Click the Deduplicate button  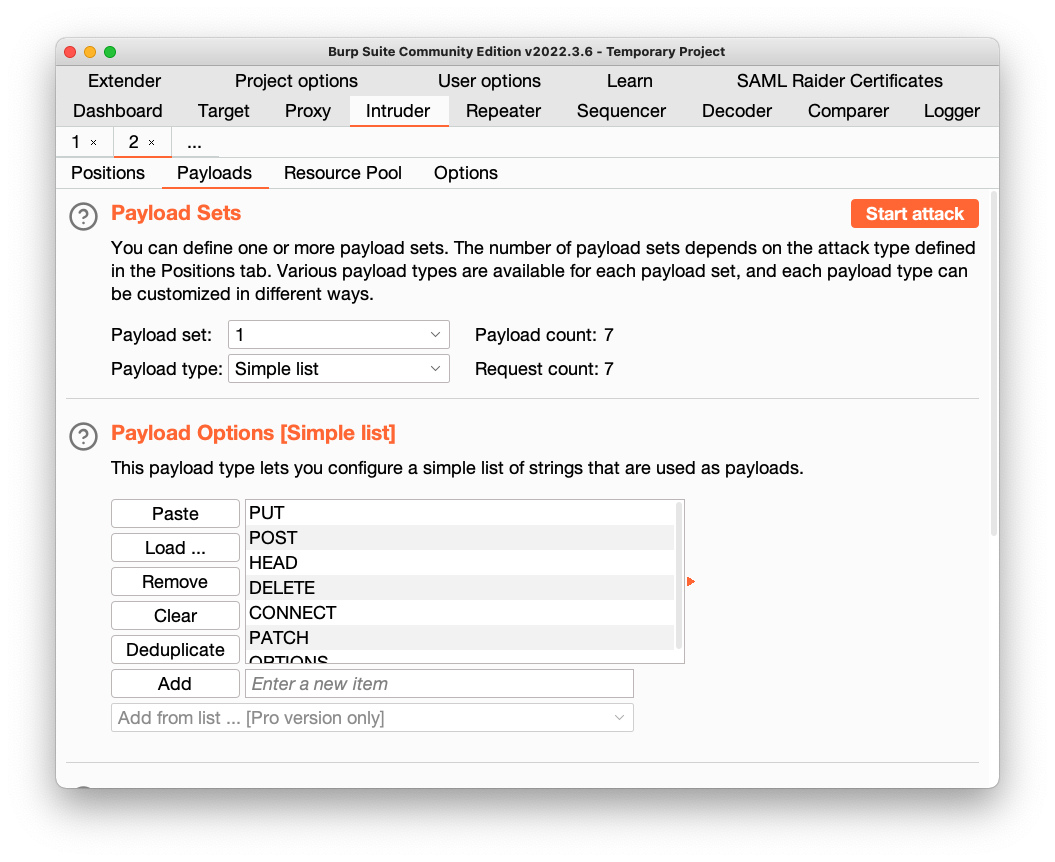(x=175, y=649)
